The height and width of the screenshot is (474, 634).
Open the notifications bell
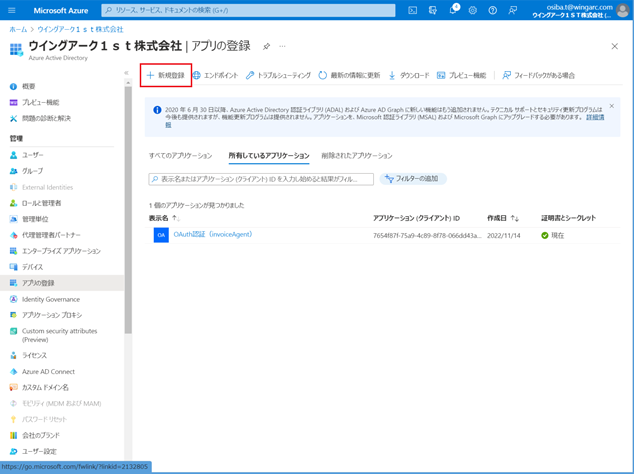pos(453,10)
